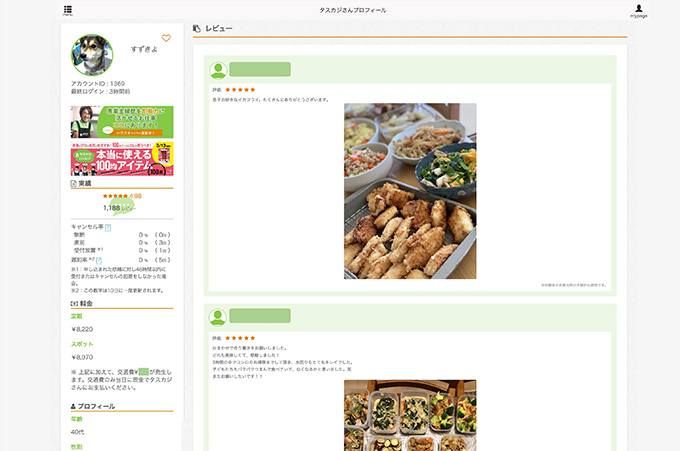The image size is (680, 451).
Task: Click the dog profile photo avatar
Action: [x=92, y=55]
